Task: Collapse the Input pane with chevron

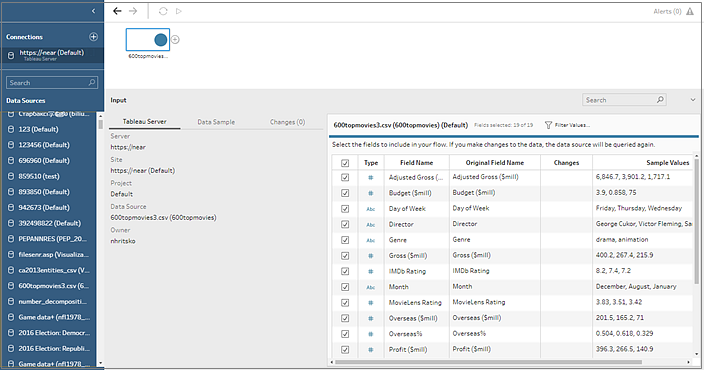Action: coord(693,100)
